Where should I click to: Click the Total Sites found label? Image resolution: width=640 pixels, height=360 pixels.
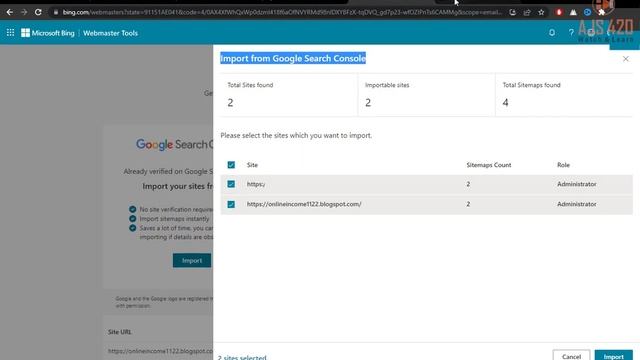click(x=250, y=85)
